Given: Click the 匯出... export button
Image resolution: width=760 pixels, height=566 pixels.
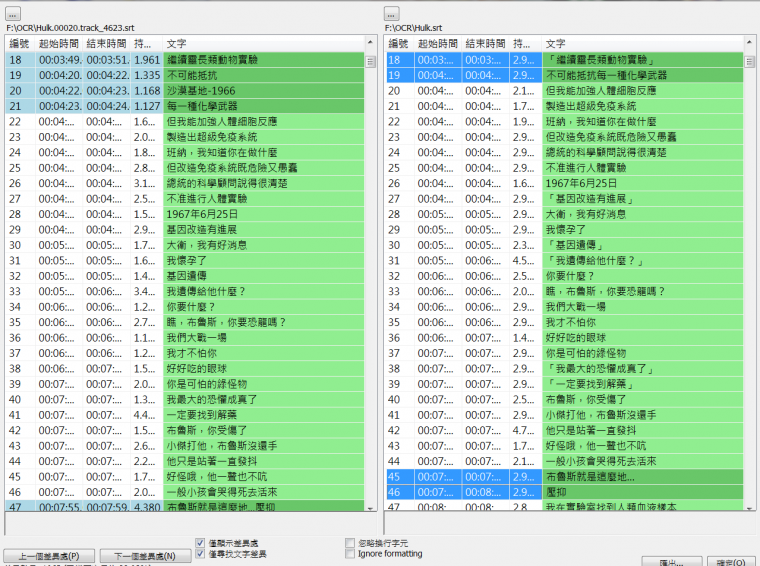Looking at the screenshot, I should [x=672, y=562].
